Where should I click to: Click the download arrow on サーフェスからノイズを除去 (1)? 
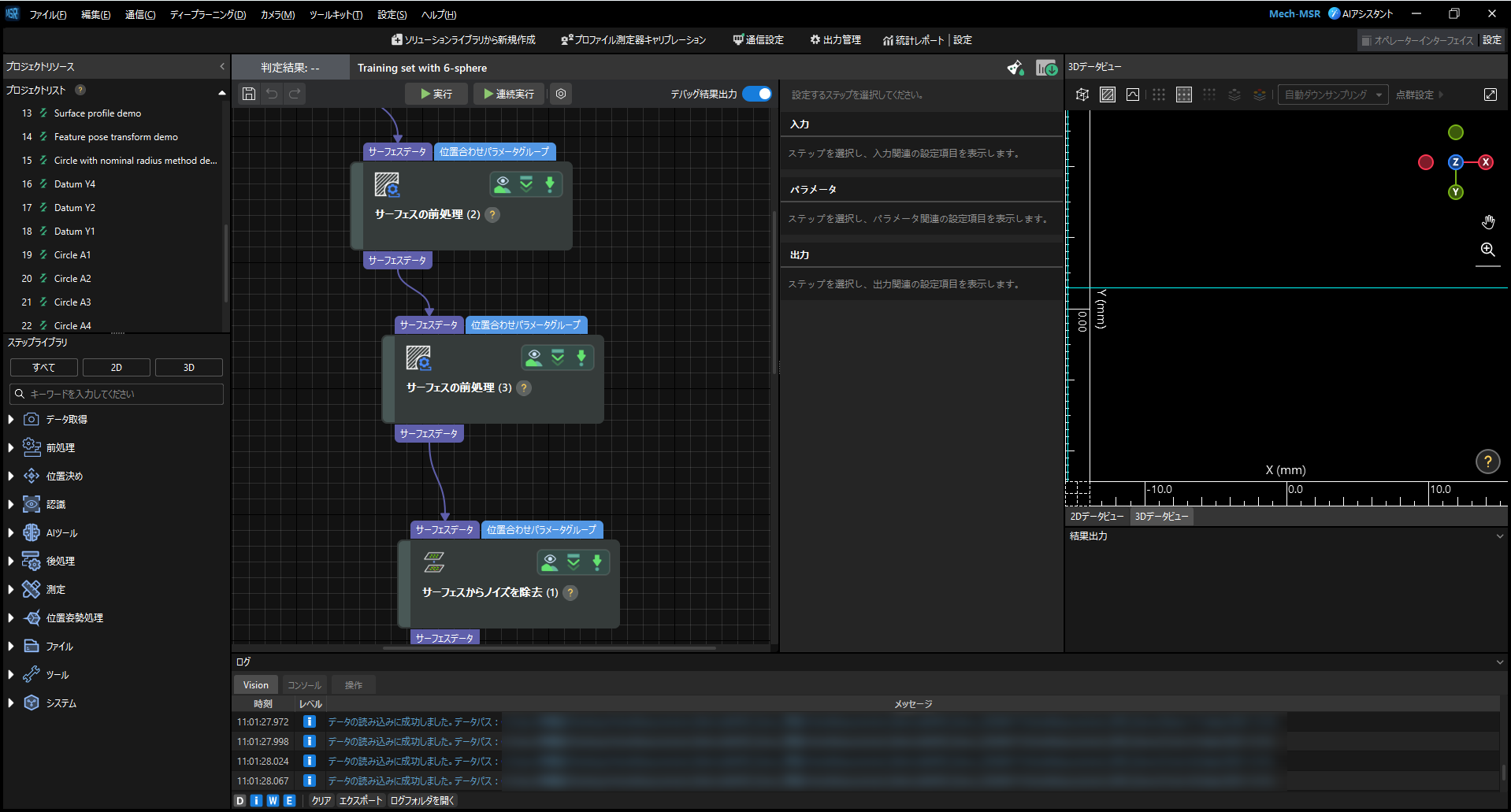[597, 562]
